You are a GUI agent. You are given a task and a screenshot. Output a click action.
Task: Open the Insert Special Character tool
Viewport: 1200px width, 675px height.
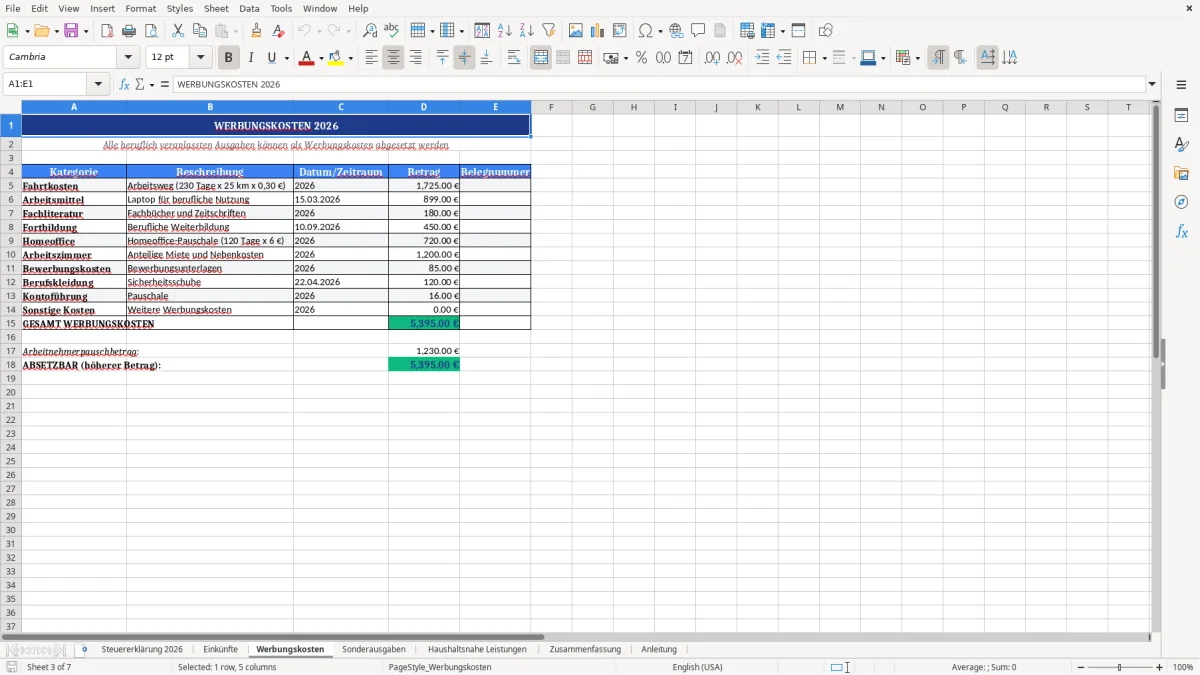click(x=647, y=30)
